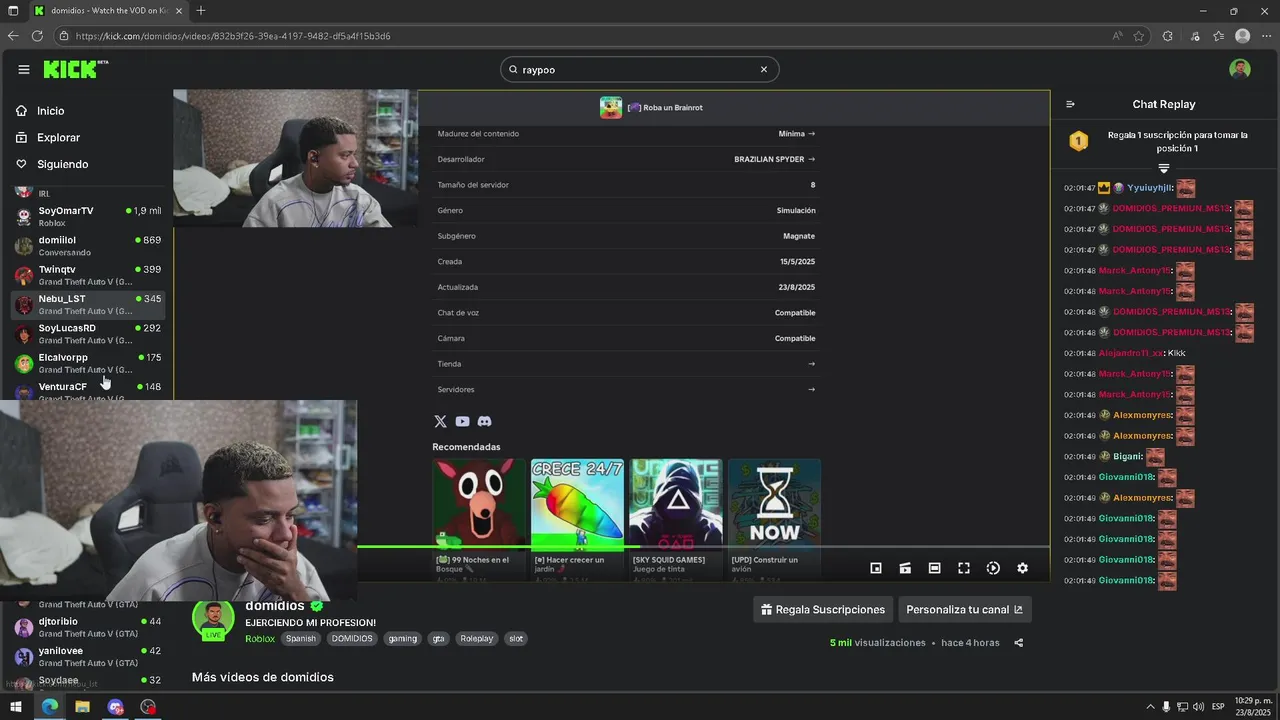Click the gaming tag
1280x720 pixels.
point(403,638)
